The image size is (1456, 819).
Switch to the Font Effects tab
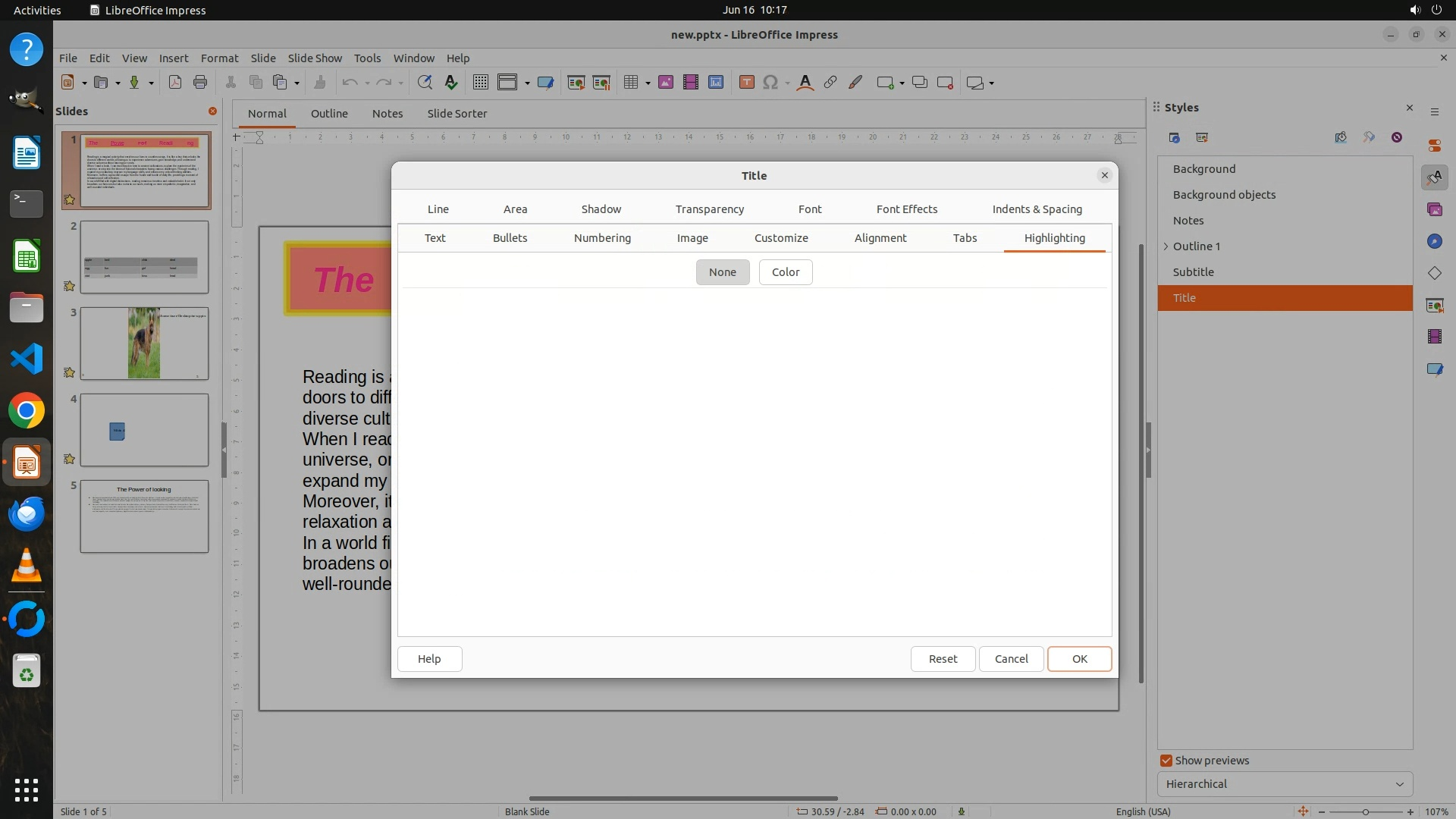[906, 209]
